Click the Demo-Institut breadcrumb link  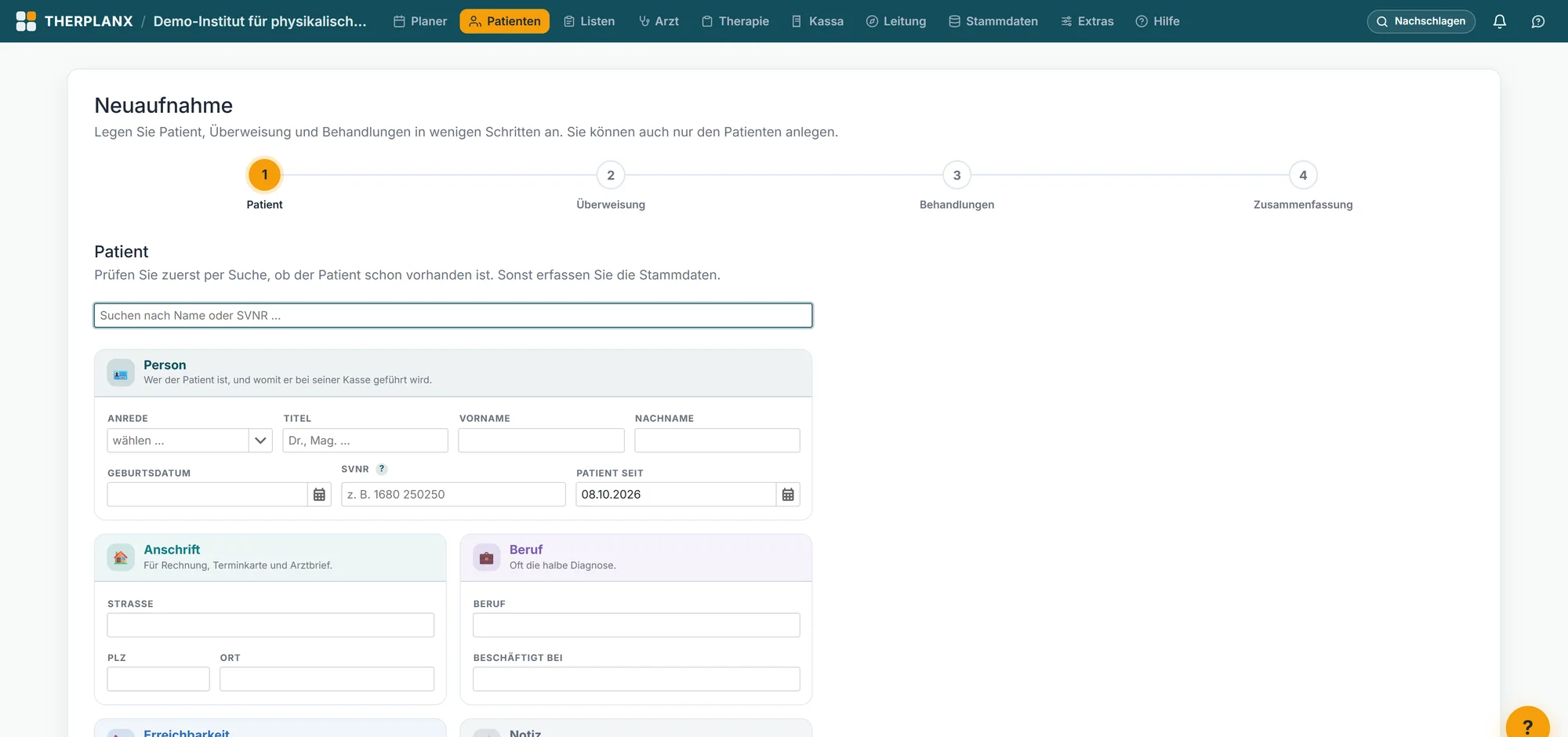pos(260,21)
